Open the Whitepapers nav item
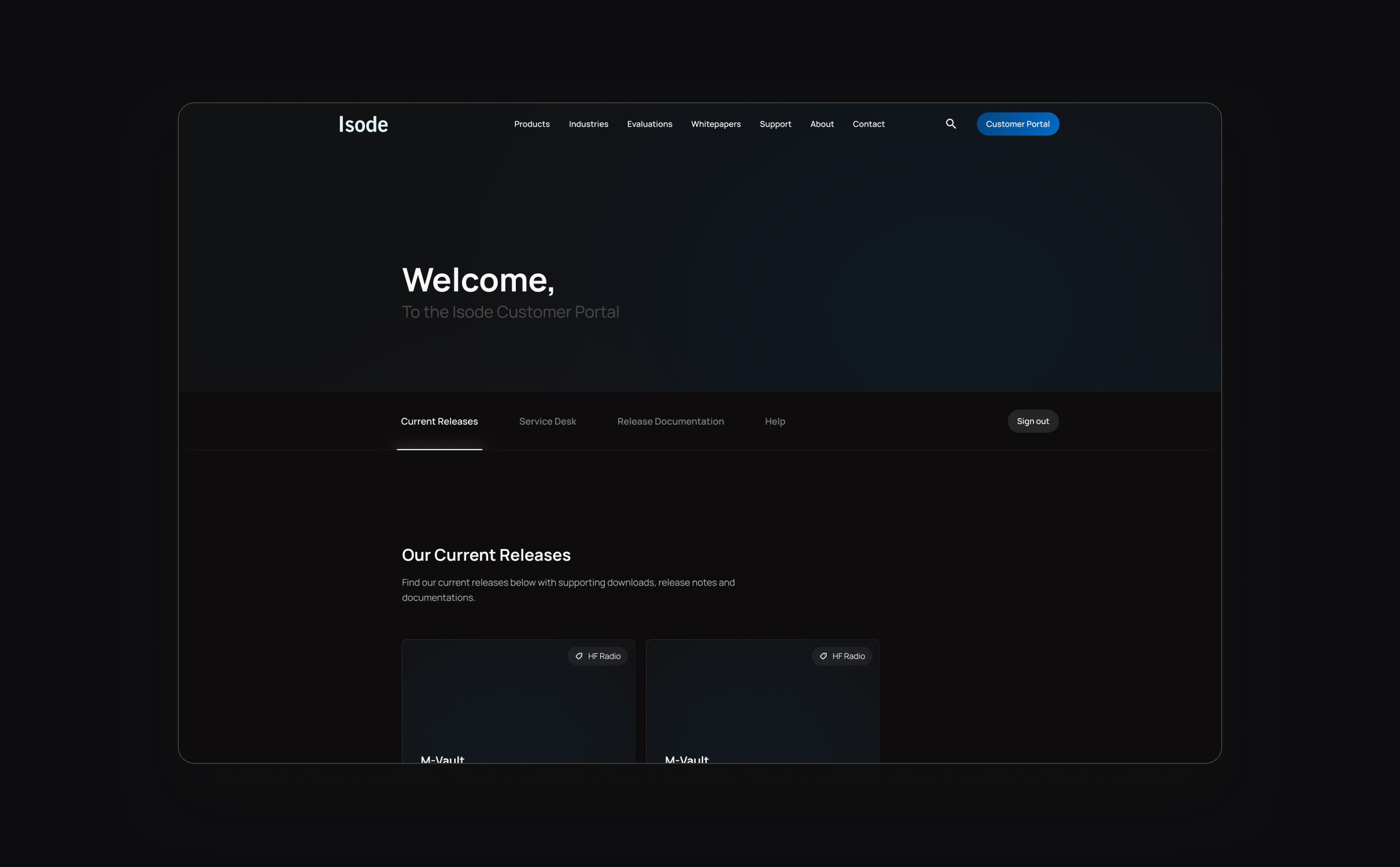 pos(715,124)
